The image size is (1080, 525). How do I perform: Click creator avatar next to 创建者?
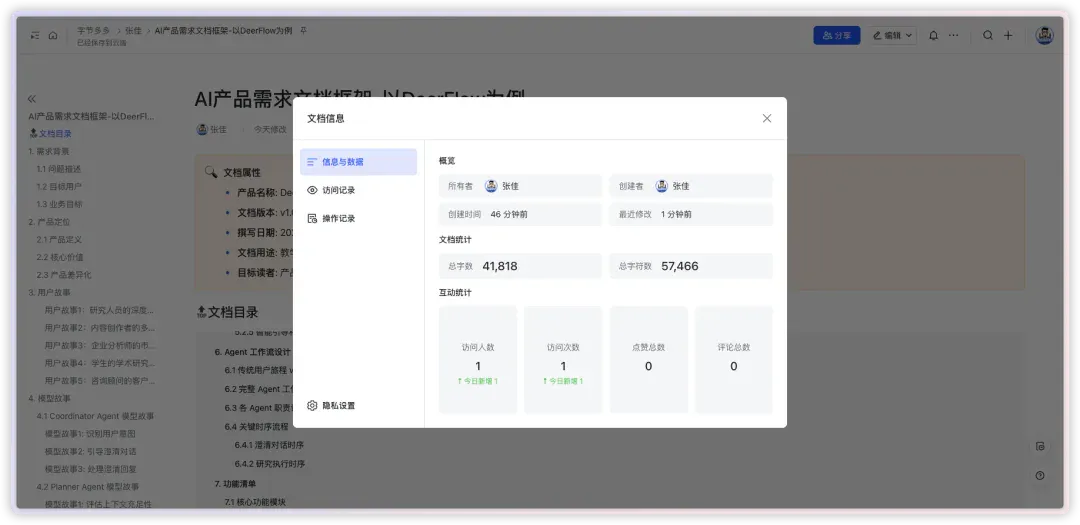661,186
